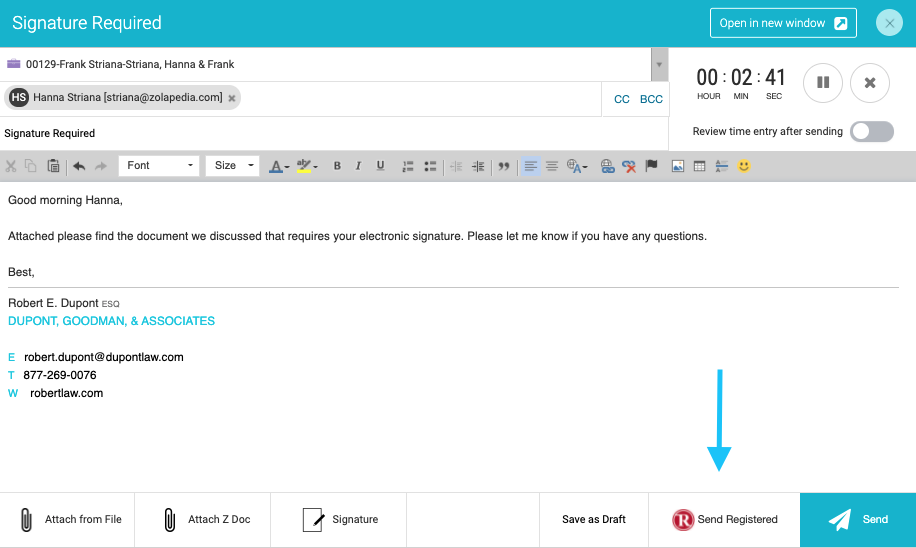Insert a bulleted list

(431, 167)
